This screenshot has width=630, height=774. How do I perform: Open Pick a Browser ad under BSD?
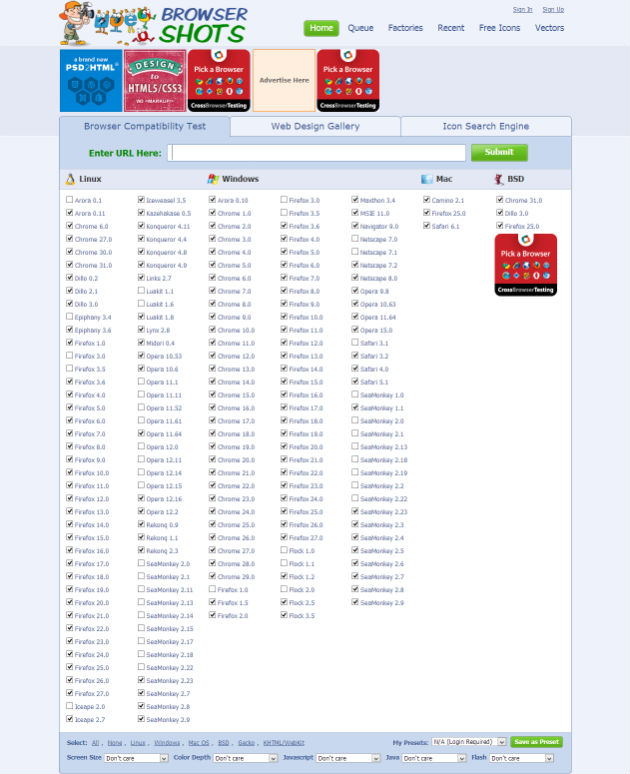coord(526,265)
